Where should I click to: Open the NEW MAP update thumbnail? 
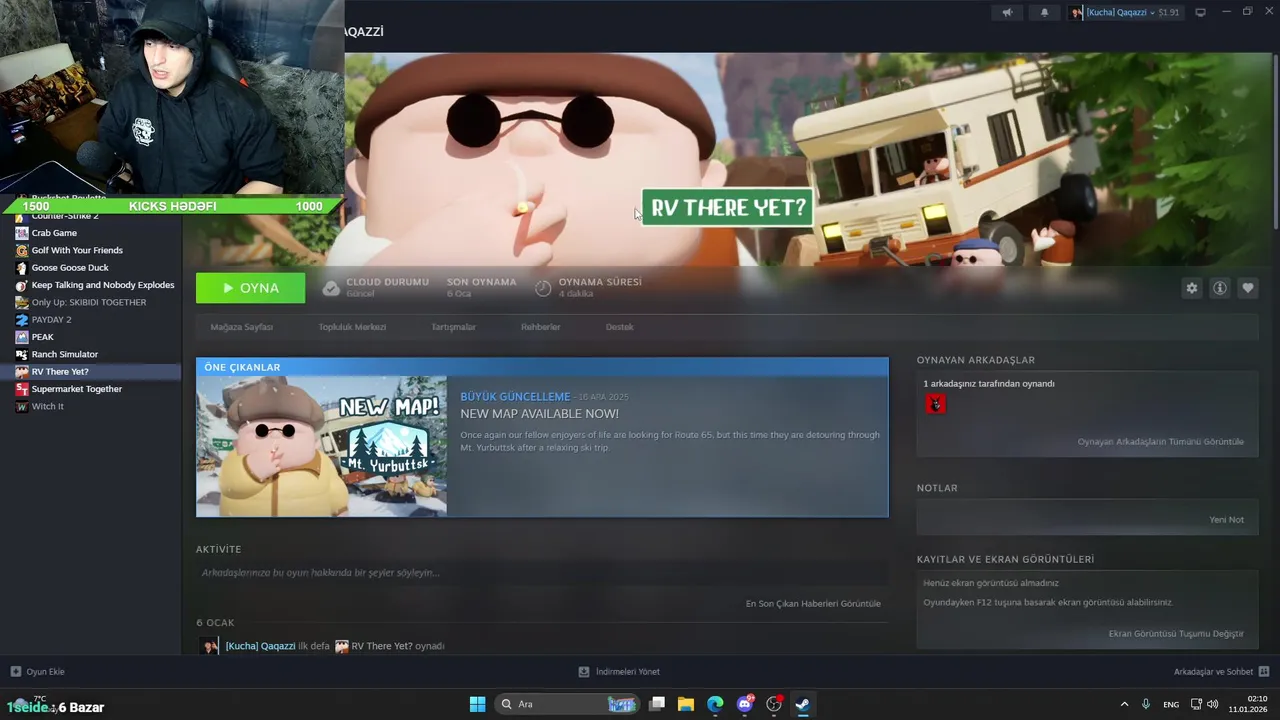(322, 446)
